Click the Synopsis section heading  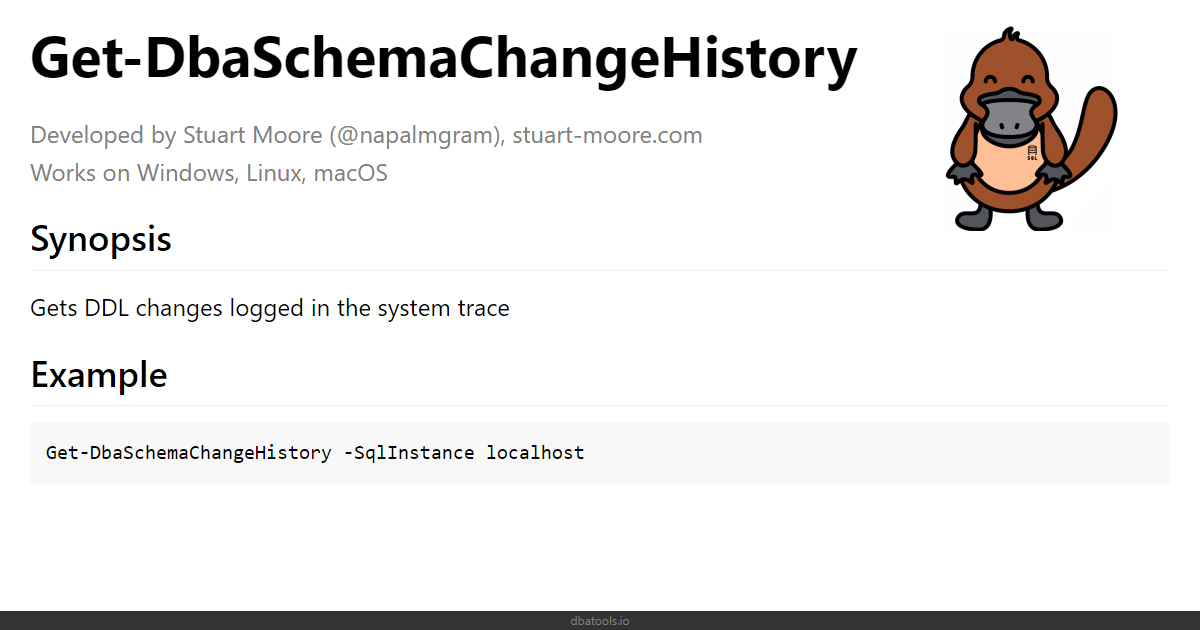click(x=101, y=240)
